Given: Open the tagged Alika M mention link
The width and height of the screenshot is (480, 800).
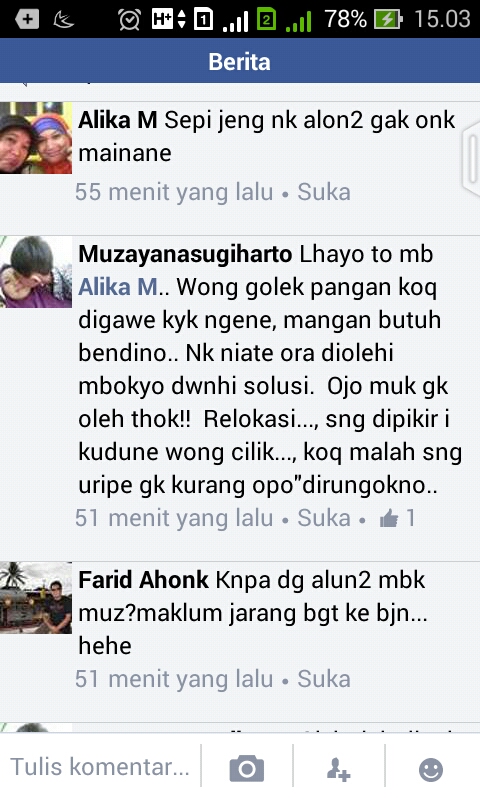Looking at the screenshot, I should (118, 287).
